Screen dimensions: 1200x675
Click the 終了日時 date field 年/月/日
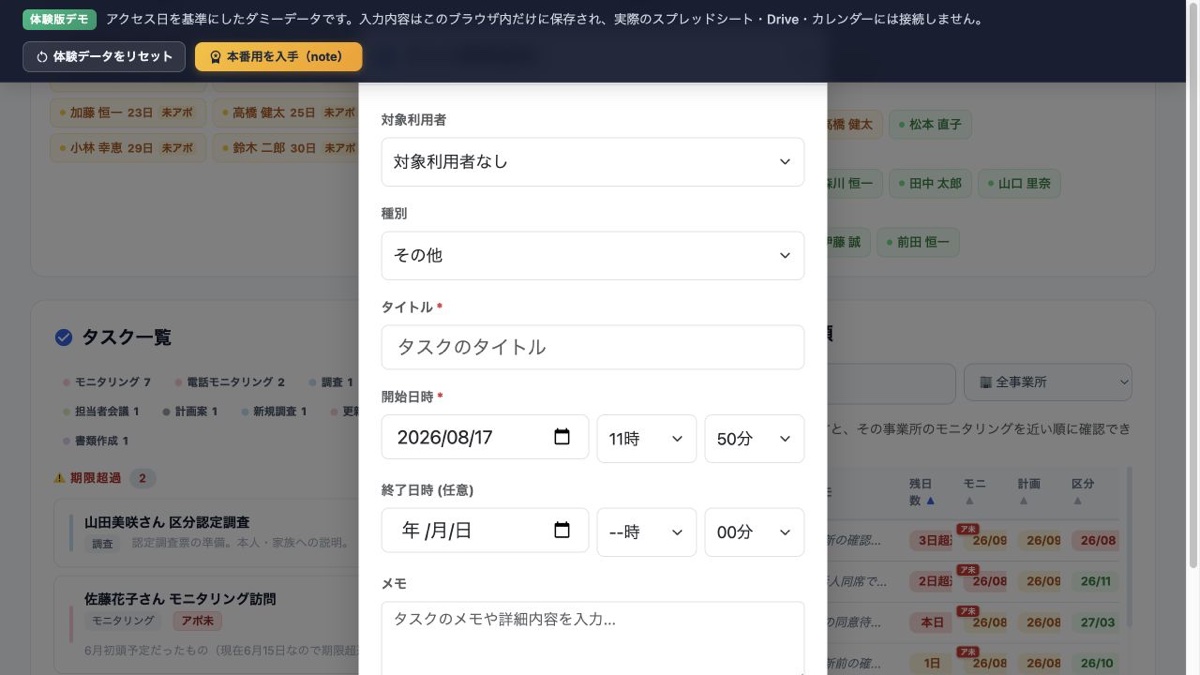(484, 532)
